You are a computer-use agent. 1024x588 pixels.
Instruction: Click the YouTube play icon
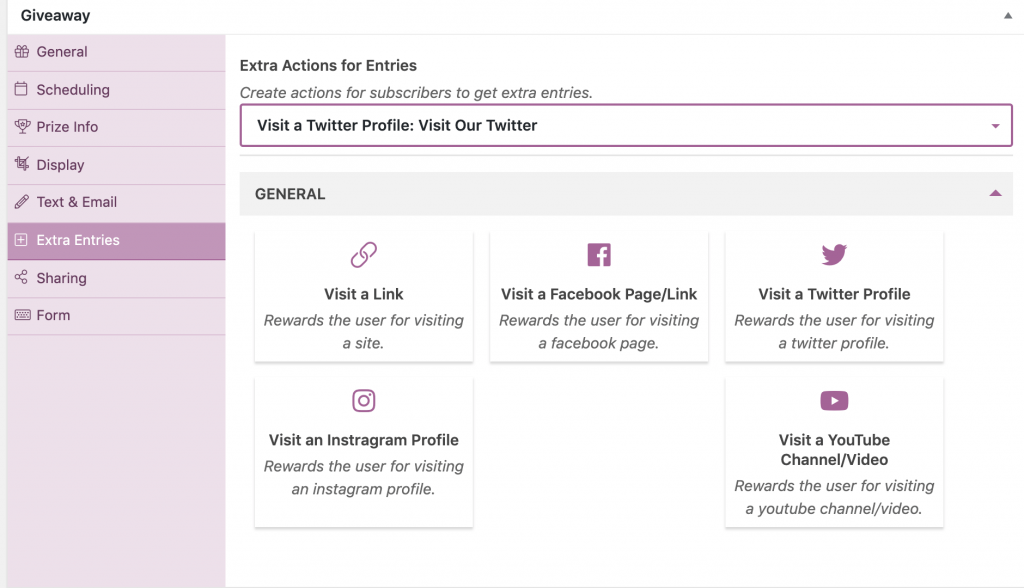[x=834, y=400]
